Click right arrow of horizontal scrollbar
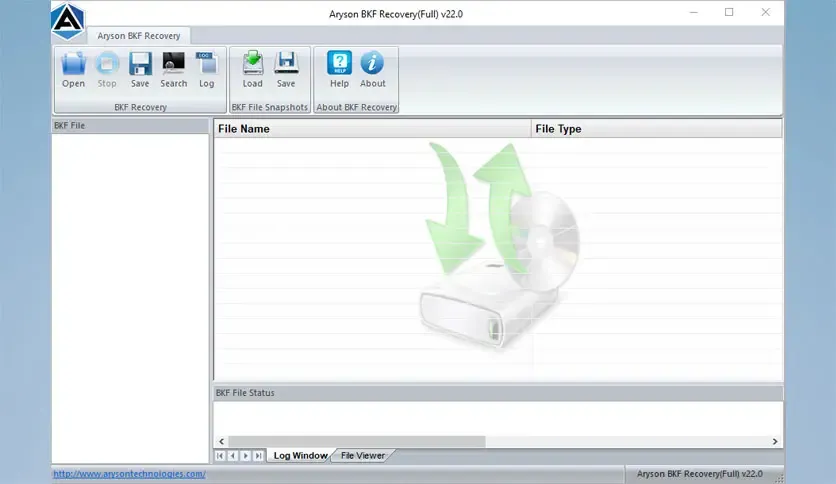This screenshot has height=484, width=836. (x=775, y=441)
